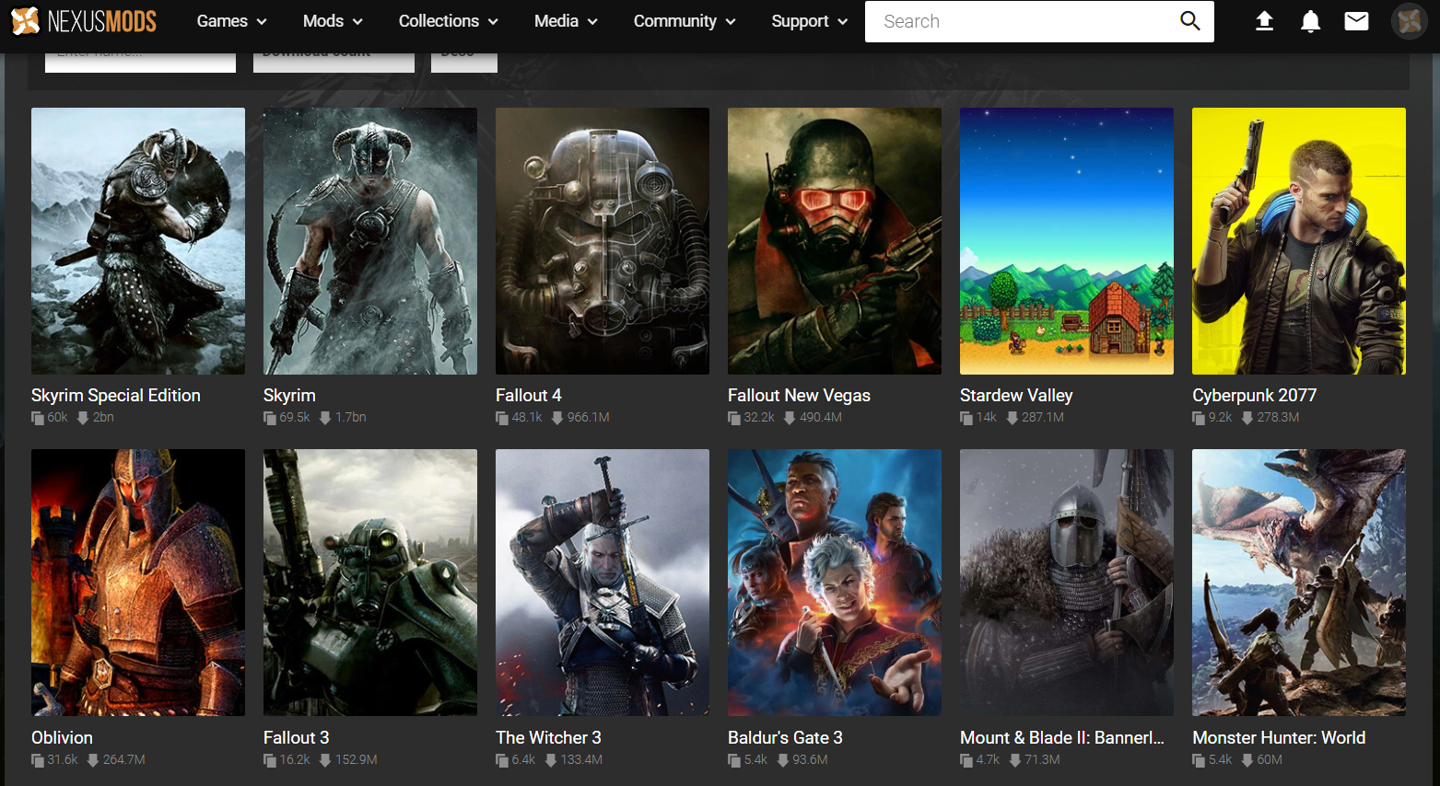Viewport: 1440px width, 786px height.
Task: Open the Stardew Valley title link
Action: [1016, 395]
